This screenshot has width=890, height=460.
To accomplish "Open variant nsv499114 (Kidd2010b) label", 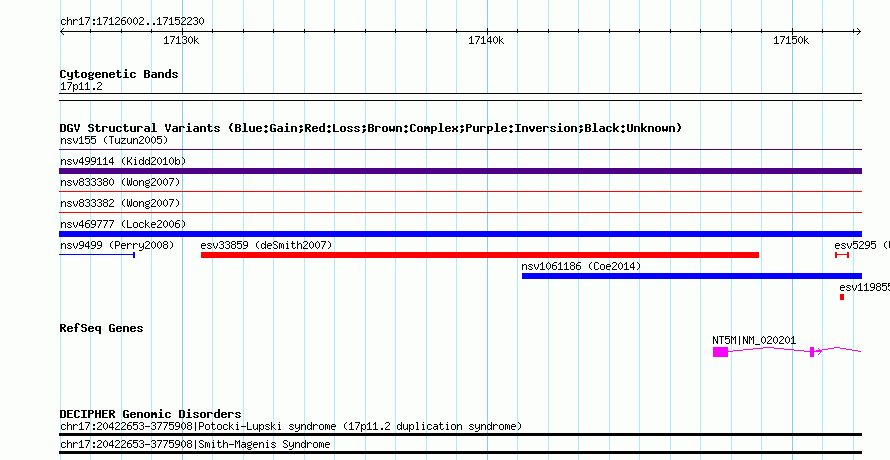I will [123, 161].
